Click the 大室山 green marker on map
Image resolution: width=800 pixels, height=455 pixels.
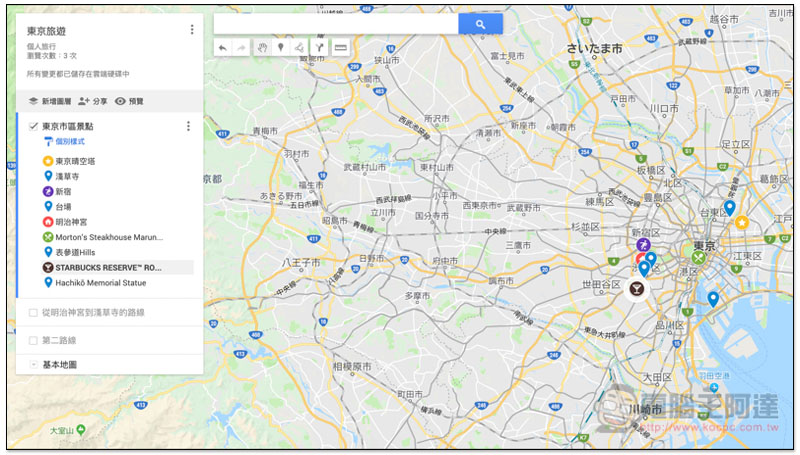[x=81, y=429]
